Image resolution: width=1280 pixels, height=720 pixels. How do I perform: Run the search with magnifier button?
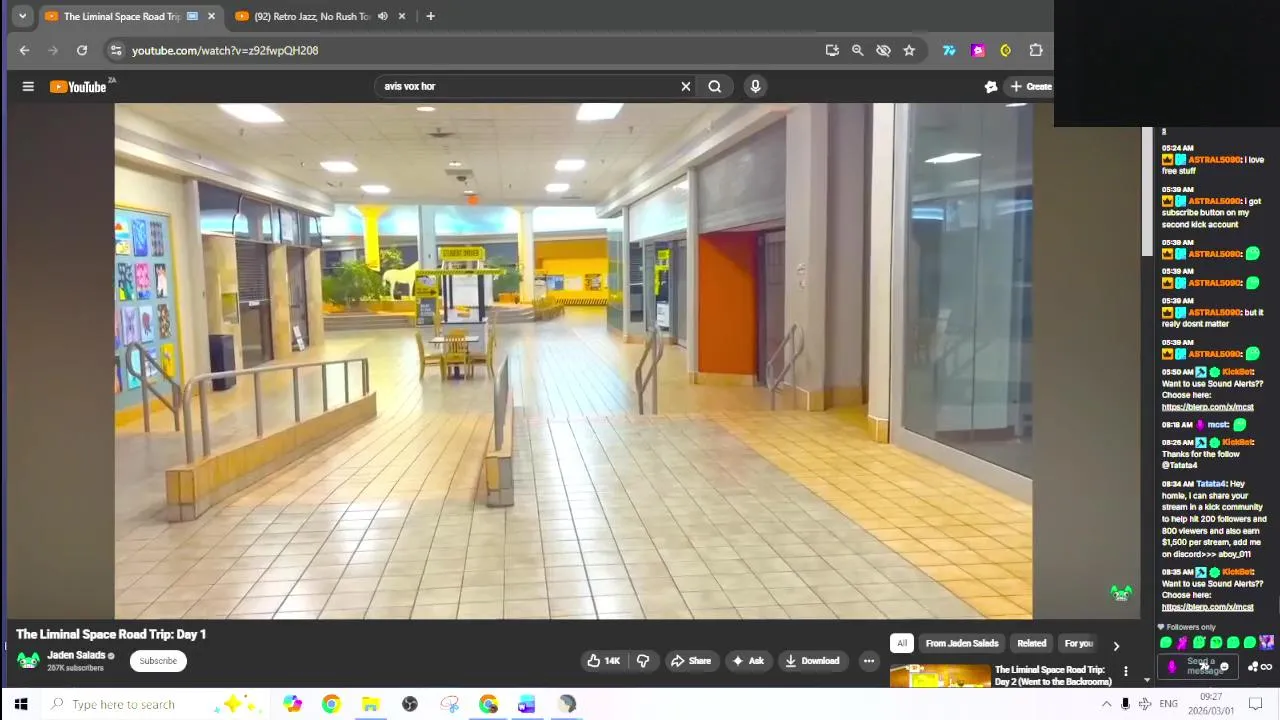tap(714, 87)
